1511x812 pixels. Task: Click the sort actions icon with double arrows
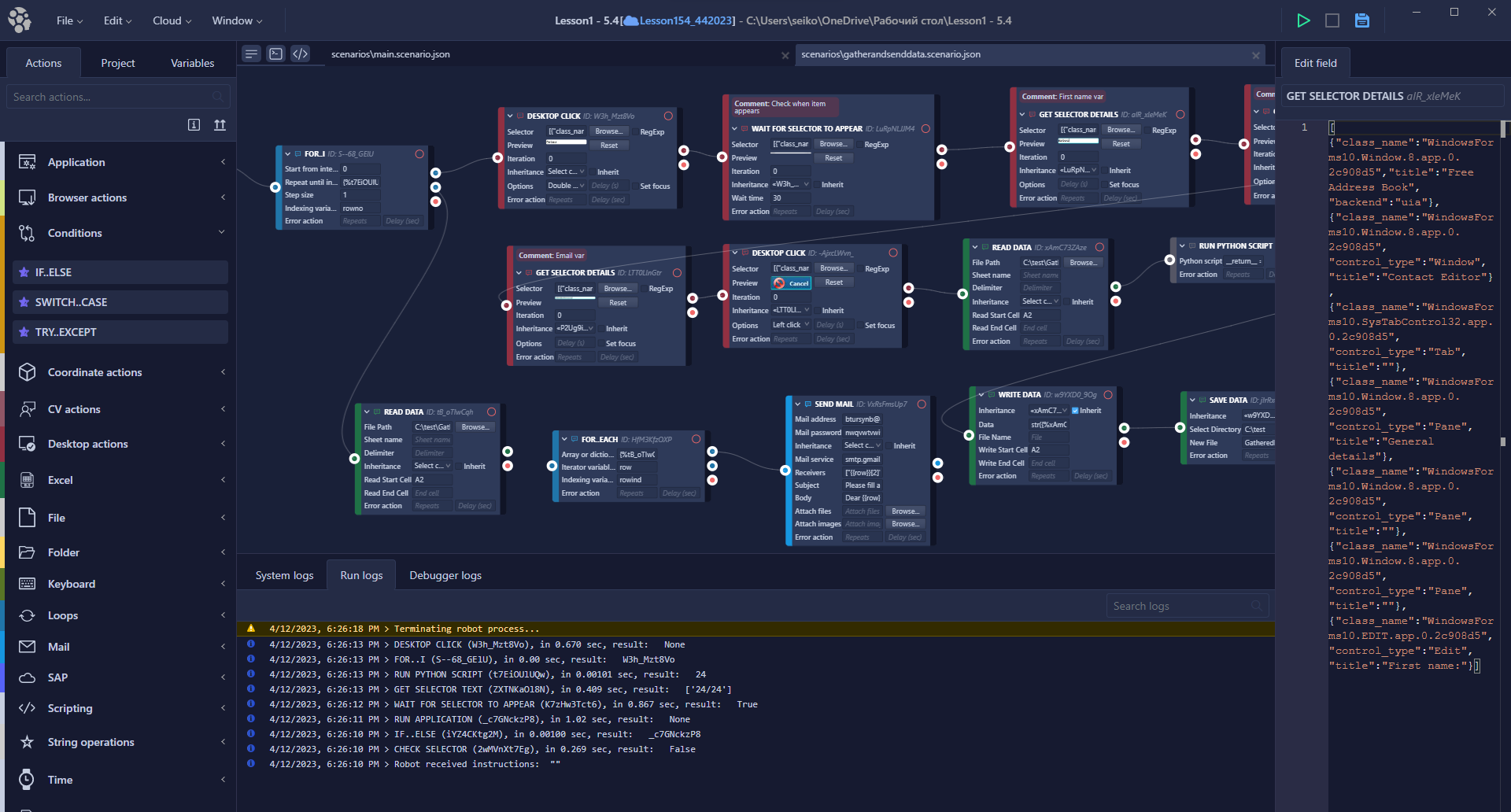pos(220,124)
